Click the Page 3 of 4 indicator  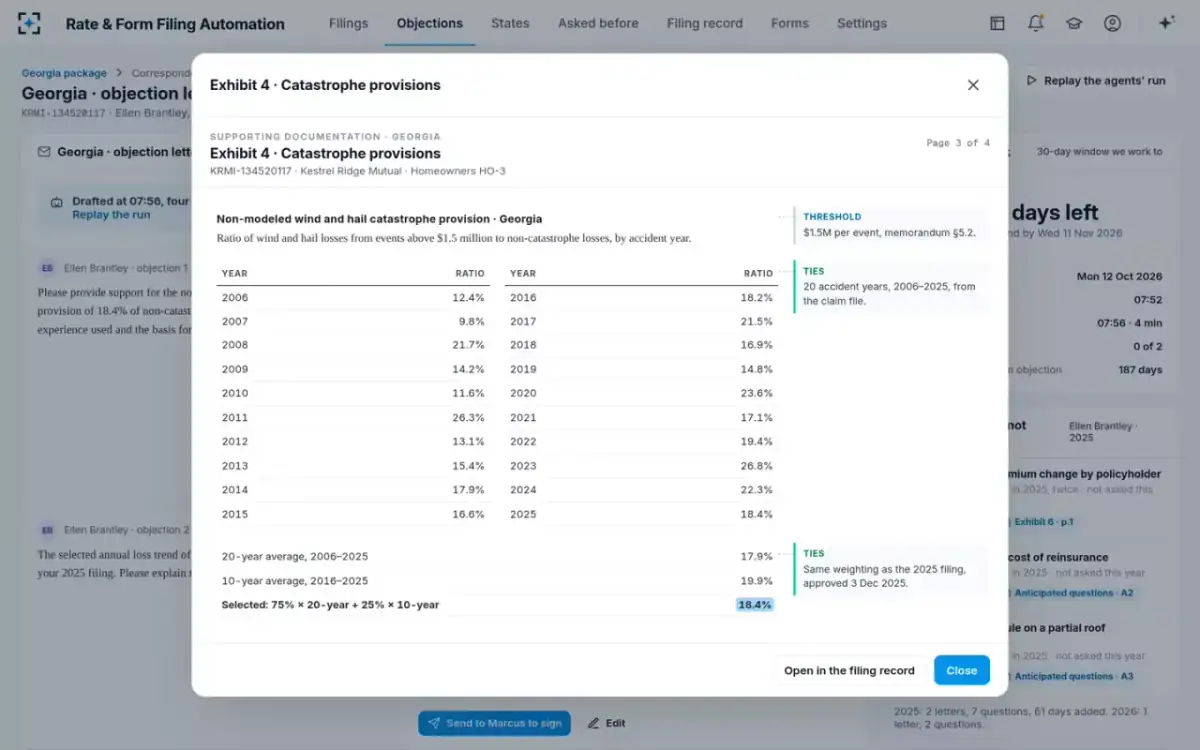tap(958, 143)
